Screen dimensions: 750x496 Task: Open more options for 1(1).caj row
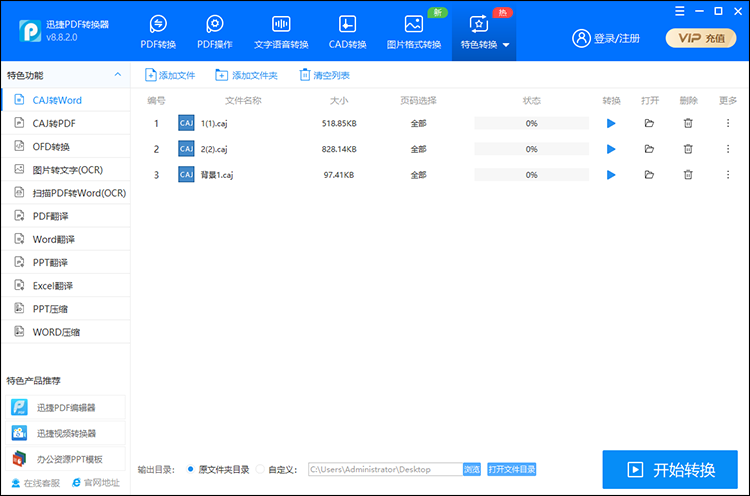pos(728,123)
